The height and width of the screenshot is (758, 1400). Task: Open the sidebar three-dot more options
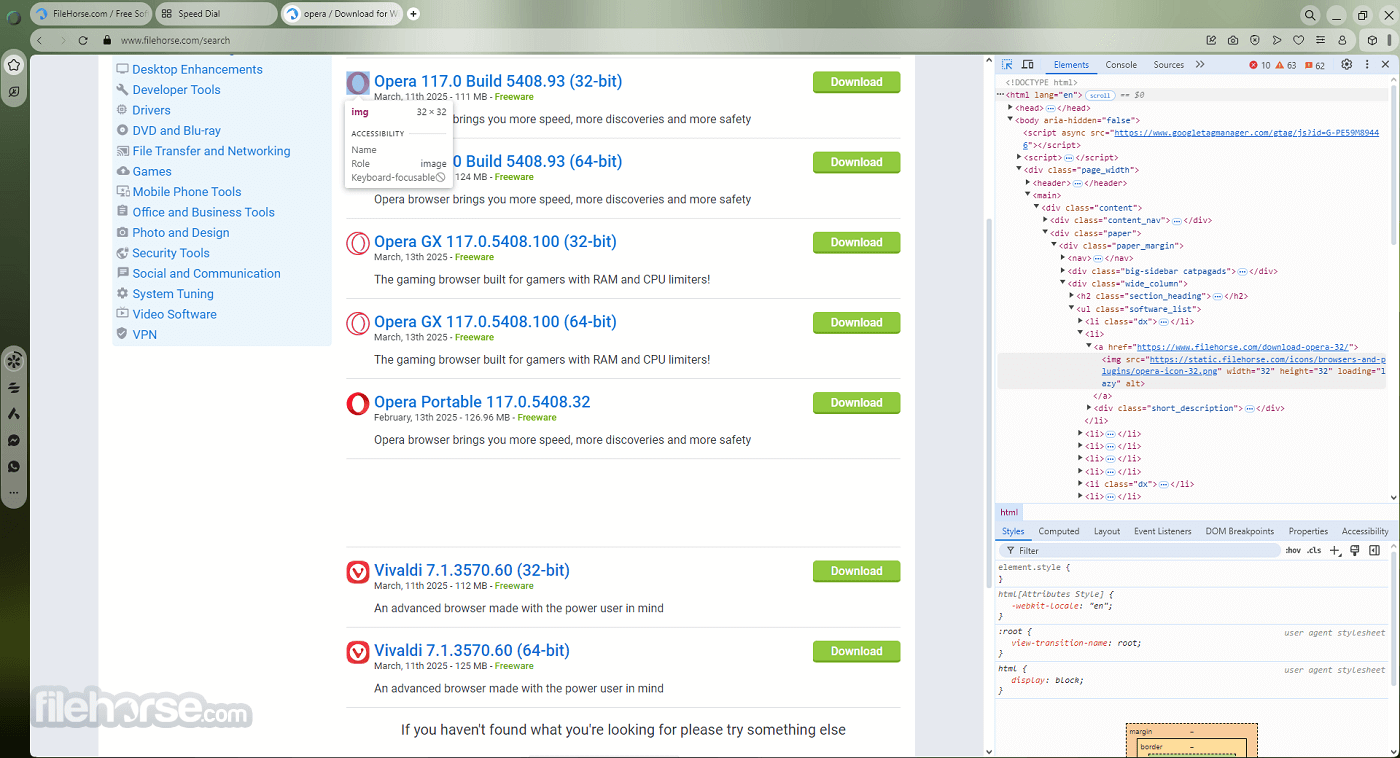tap(14, 492)
